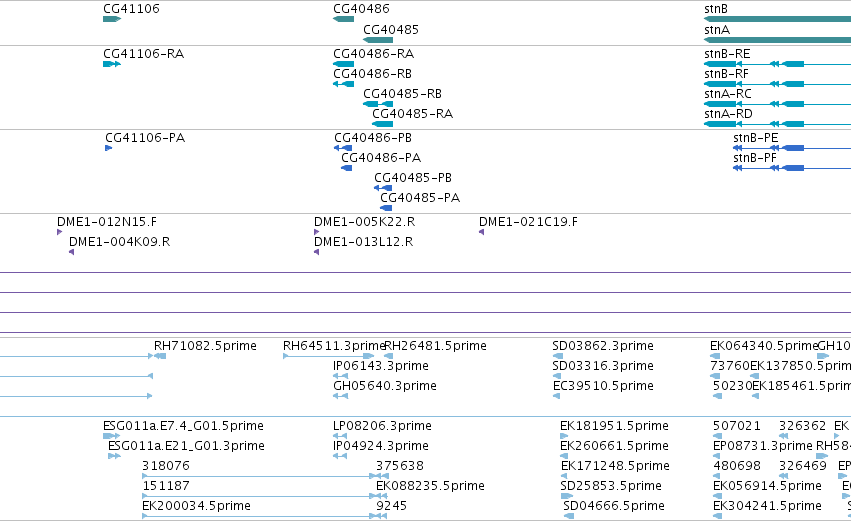Click the 151187 feature label

pyautogui.click(x=166, y=486)
